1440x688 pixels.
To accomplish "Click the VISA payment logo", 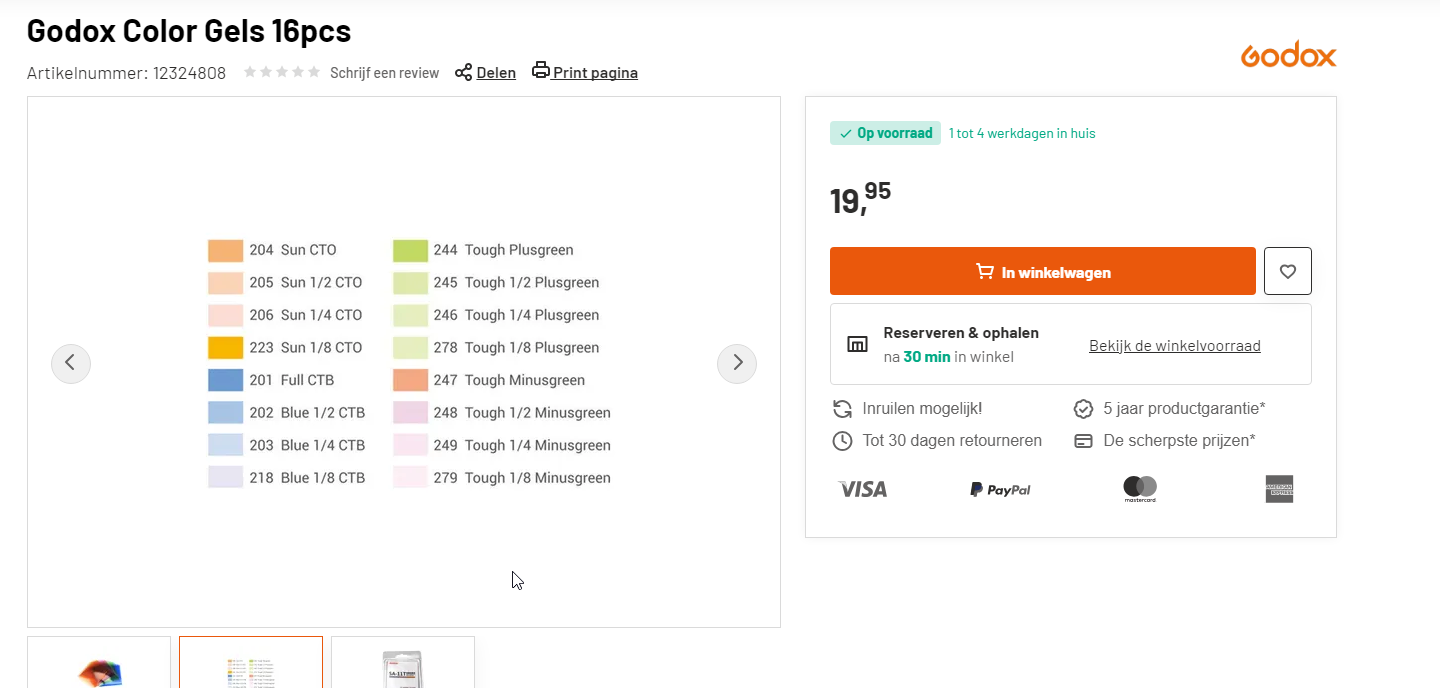I will tap(862, 489).
